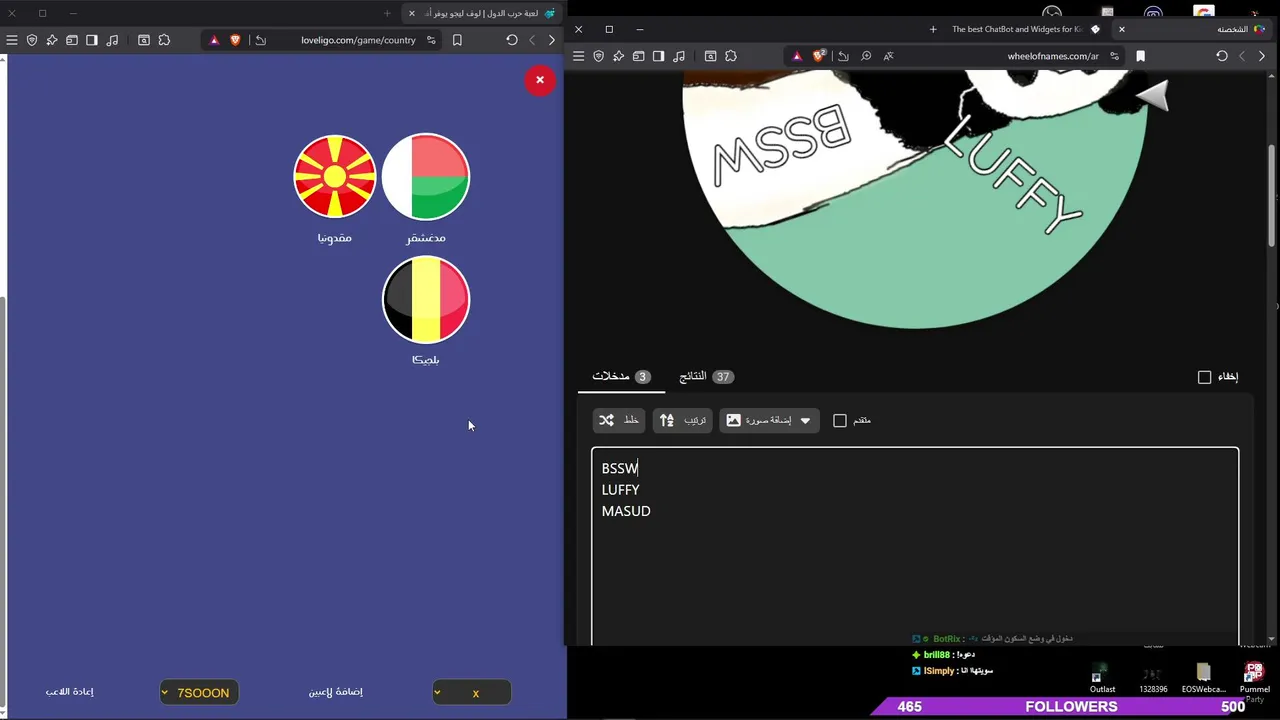Open wheelofnames window hamburger menu

click(x=578, y=56)
